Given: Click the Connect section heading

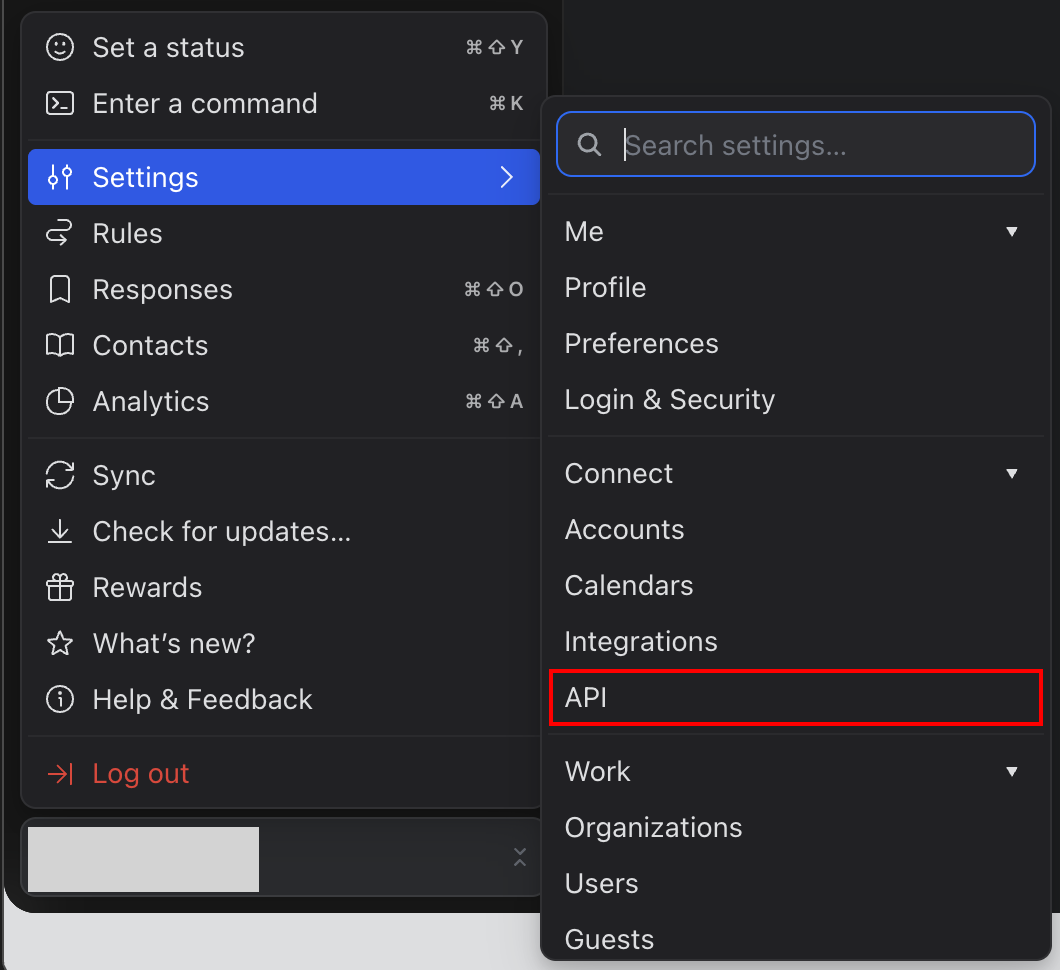Looking at the screenshot, I should (x=619, y=474).
